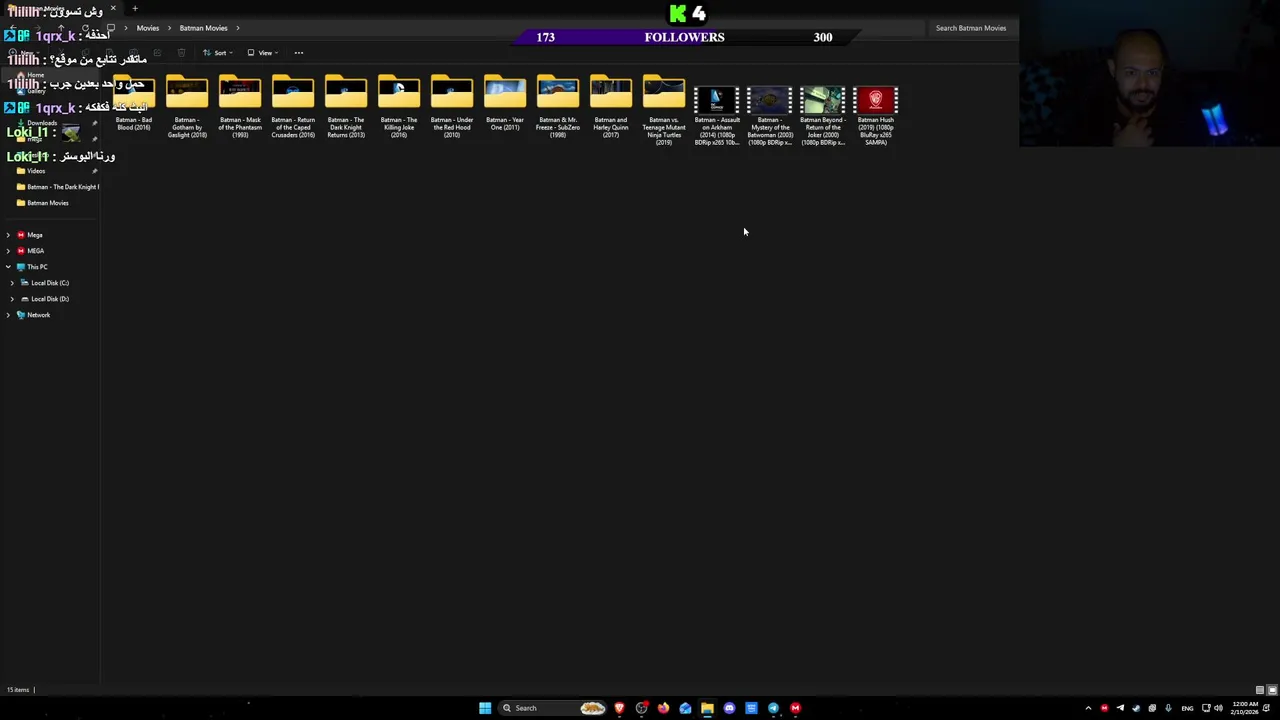Click the delete (trash) icon in the toolbar
The width and height of the screenshot is (1280, 720).
pyautogui.click(x=181, y=53)
